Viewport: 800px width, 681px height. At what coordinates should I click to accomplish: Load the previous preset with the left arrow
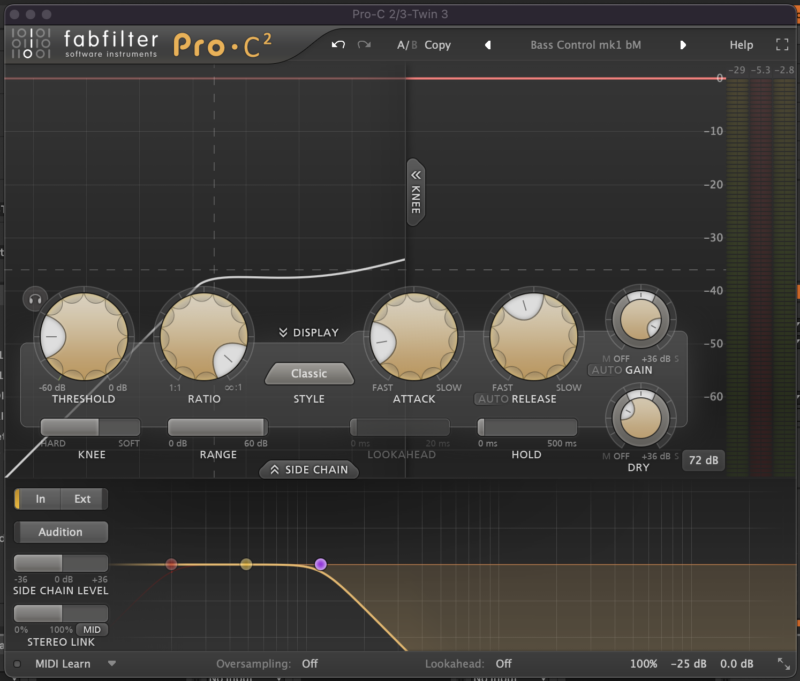pyautogui.click(x=488, y=45)
